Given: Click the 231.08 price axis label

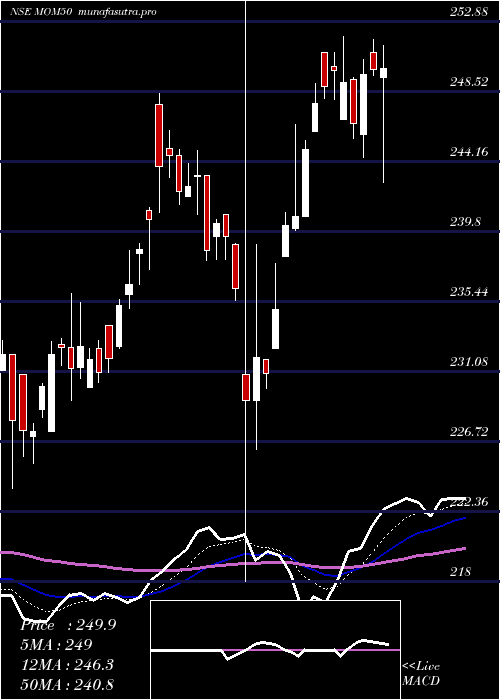Looking at the screenshot, I should pyautogui.click(x=468, y=362).
